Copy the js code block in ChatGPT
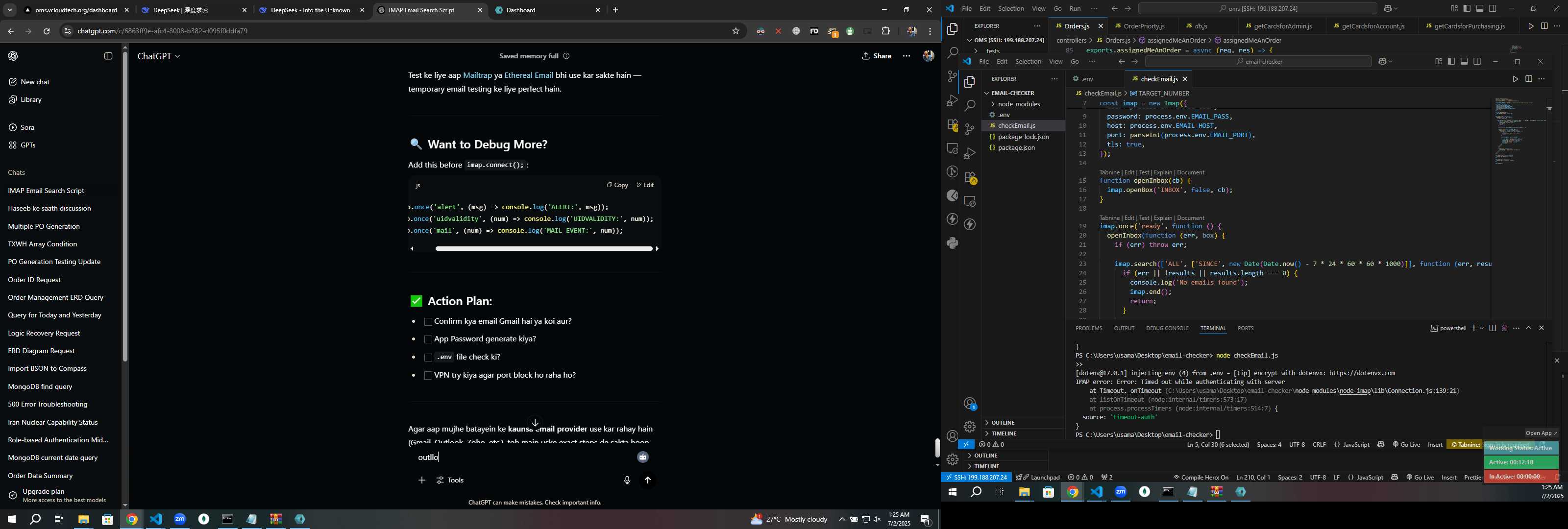Viewport: 1568px width, 529px height. [617, 185]
